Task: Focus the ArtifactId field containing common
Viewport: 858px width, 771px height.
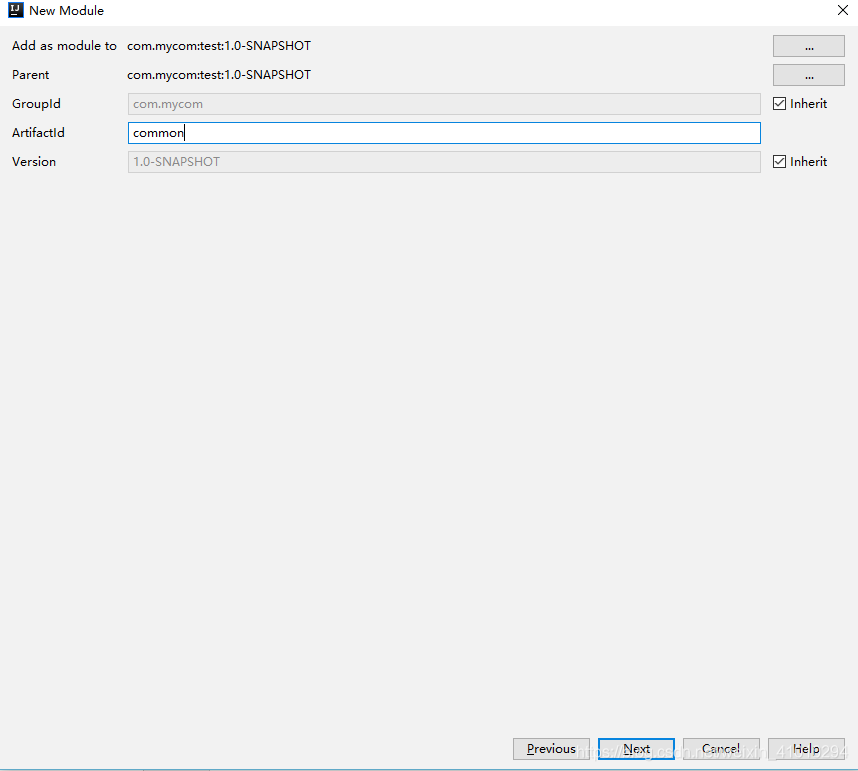Action: (444, 133)
